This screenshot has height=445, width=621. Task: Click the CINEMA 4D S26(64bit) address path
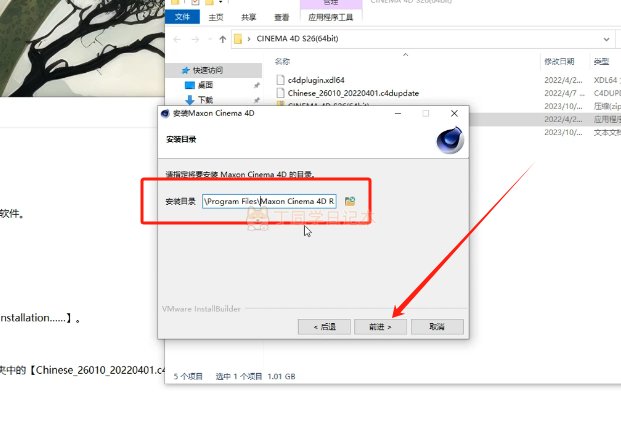297,39
